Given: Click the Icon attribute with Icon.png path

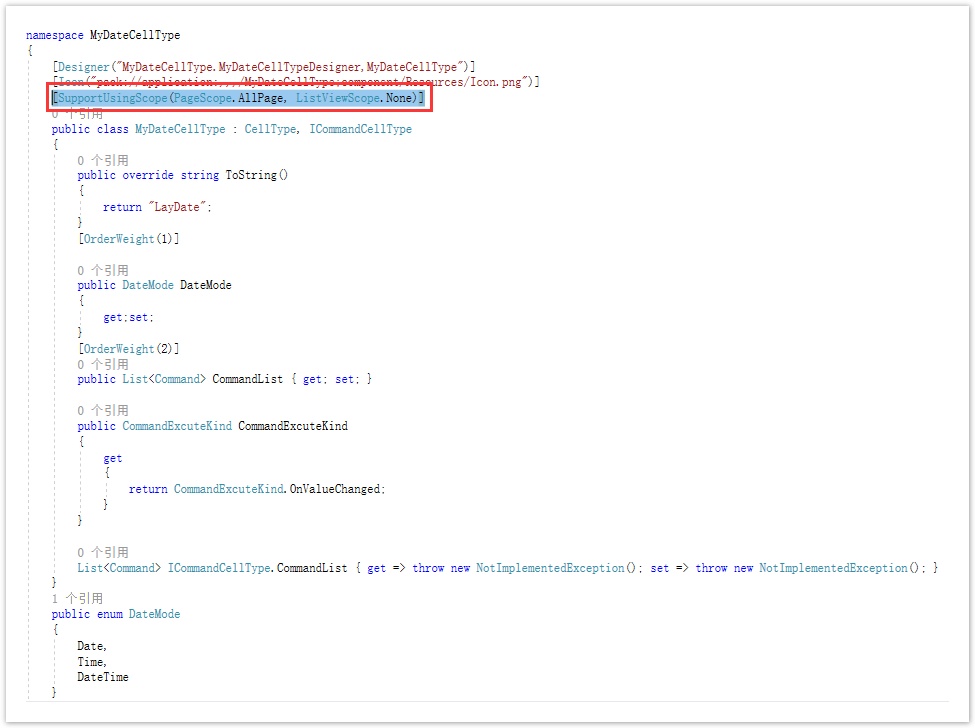Looking at the screenshot, I should (x=296, y=82).
